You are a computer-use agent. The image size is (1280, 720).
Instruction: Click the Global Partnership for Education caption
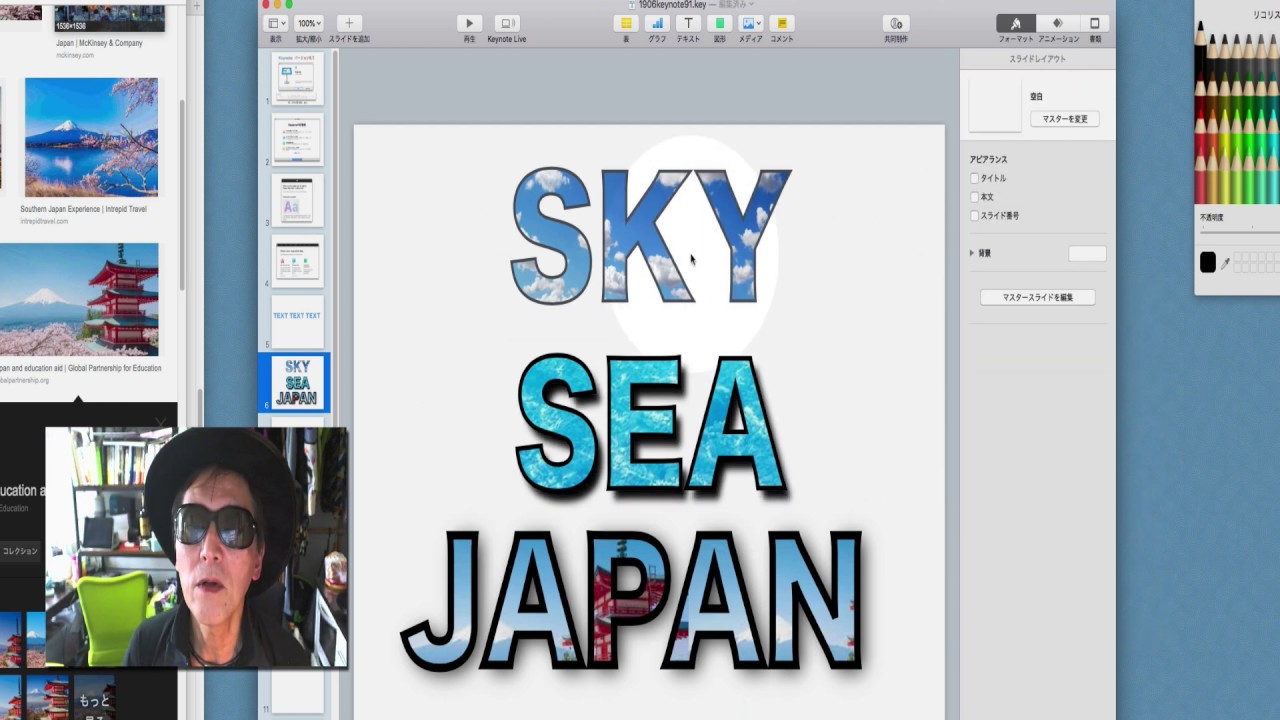click(x=80, y=368)
